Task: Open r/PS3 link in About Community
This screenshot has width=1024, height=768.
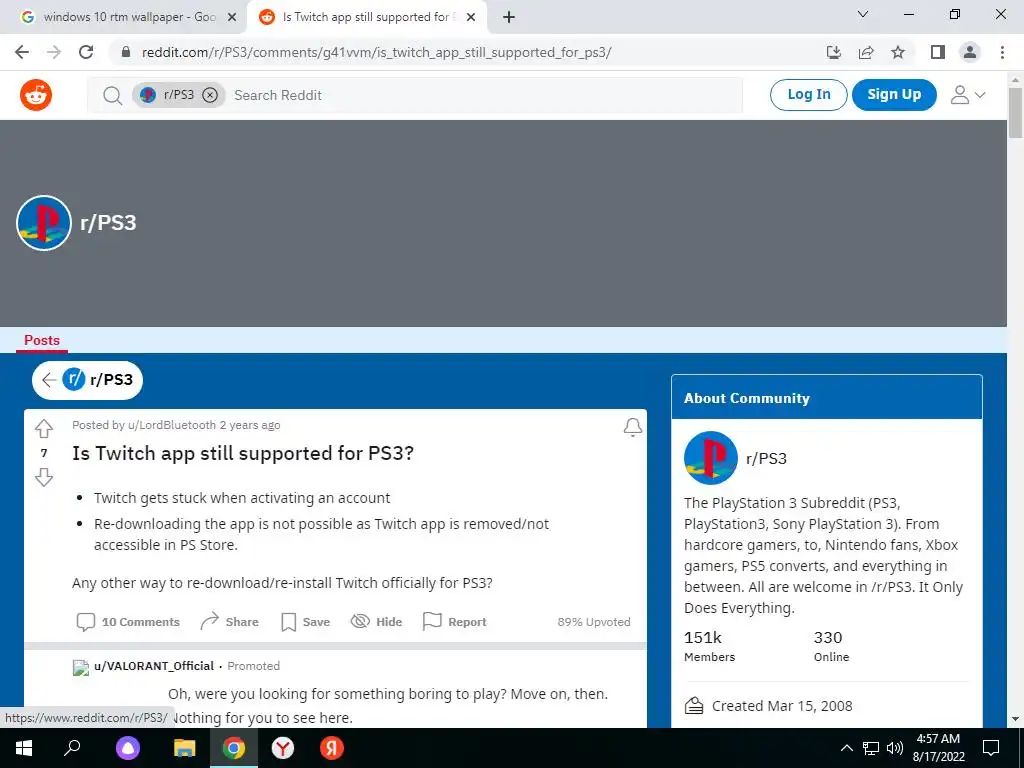Action: (766, 458)
